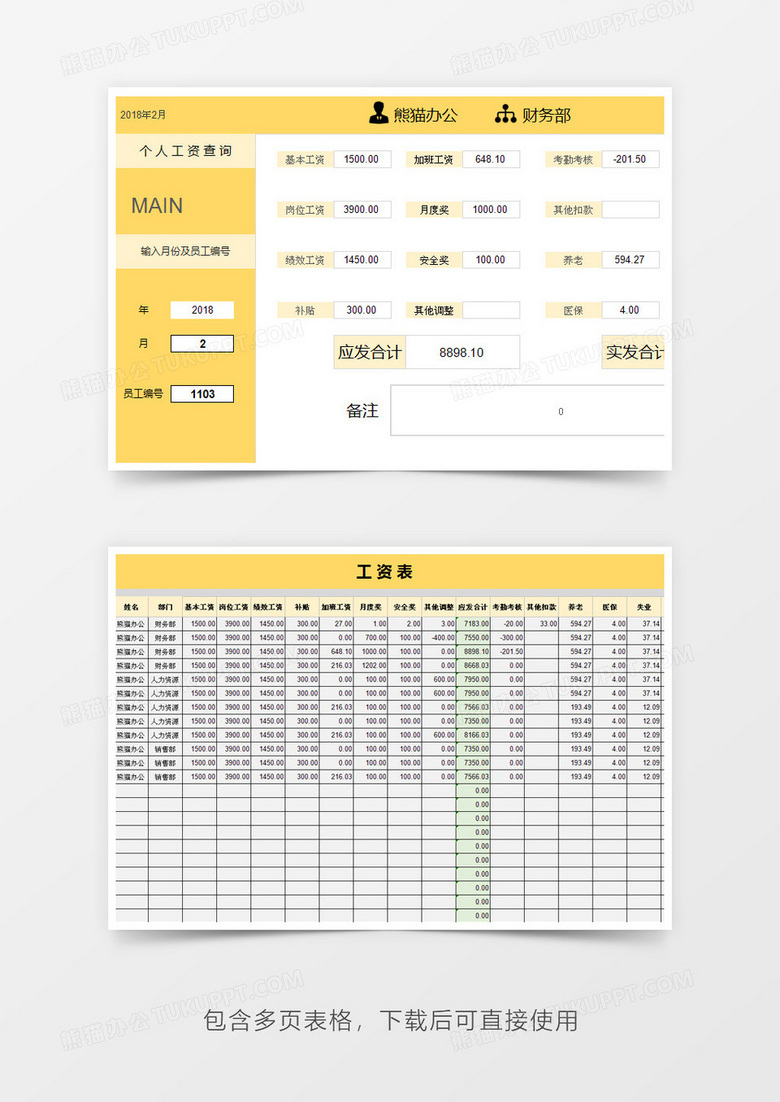Click the 实发合计 label

[x=634, y=352]
